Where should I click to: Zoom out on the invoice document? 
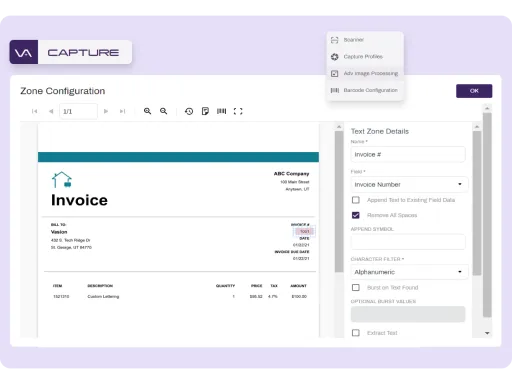coord(163,111)
